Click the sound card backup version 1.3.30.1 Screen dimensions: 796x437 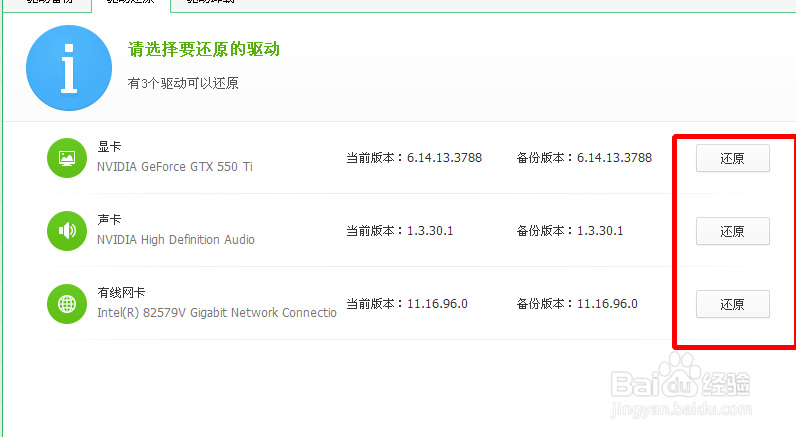[599, 231]
